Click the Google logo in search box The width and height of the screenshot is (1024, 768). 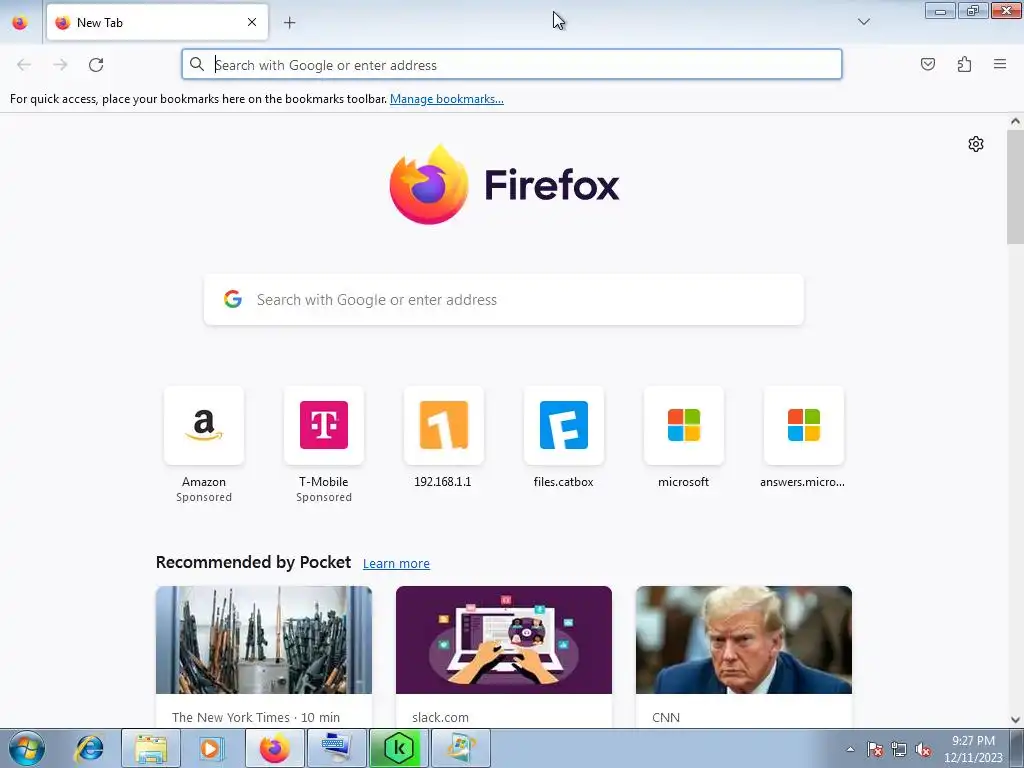click(233, 299)
